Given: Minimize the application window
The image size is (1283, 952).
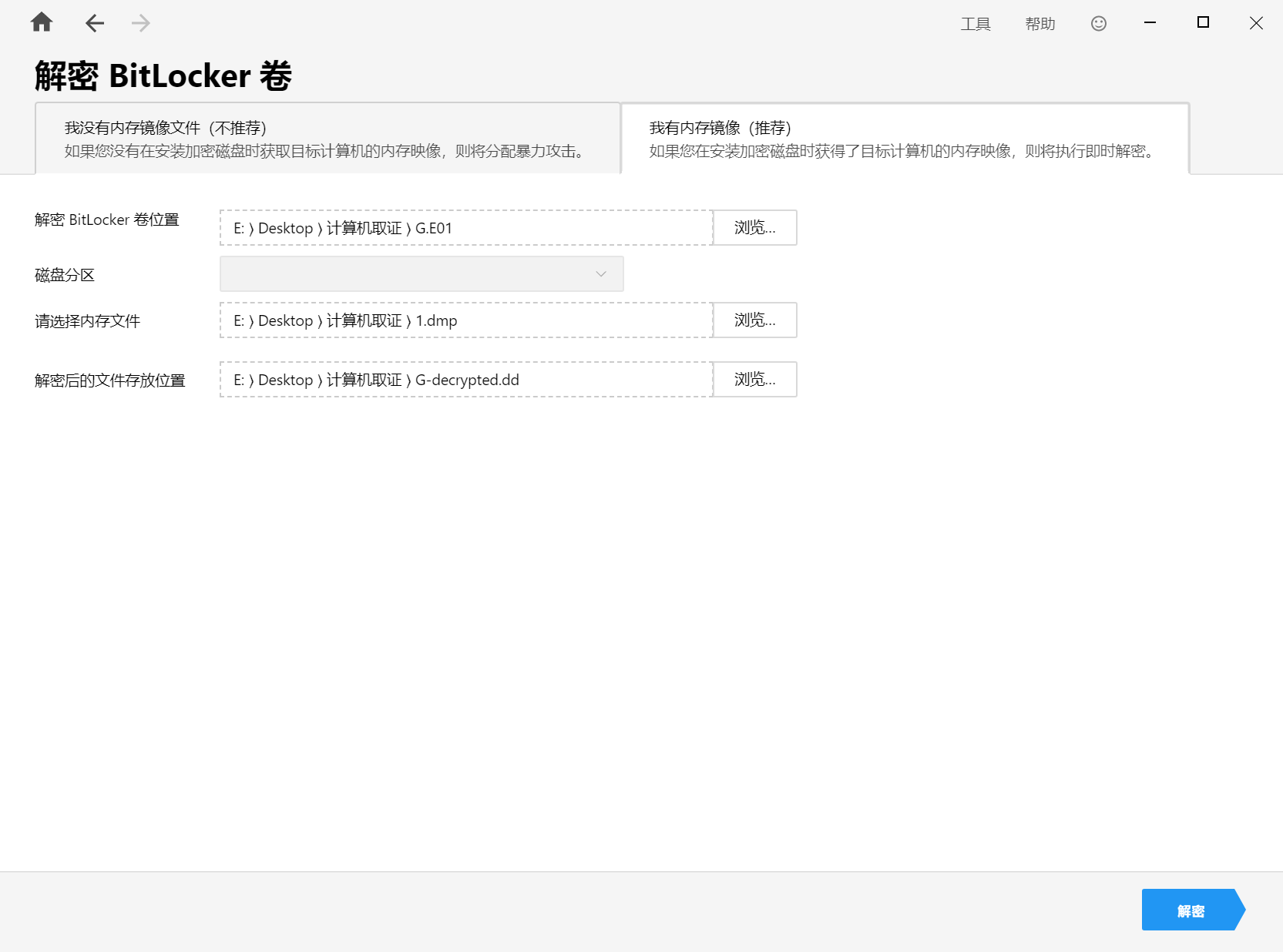Looking at the screenshot, I should (1150, 23).
